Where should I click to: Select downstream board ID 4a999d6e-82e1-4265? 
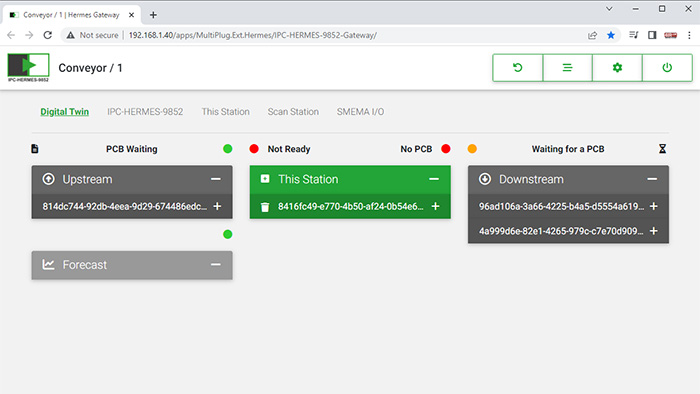coord(561,231)
